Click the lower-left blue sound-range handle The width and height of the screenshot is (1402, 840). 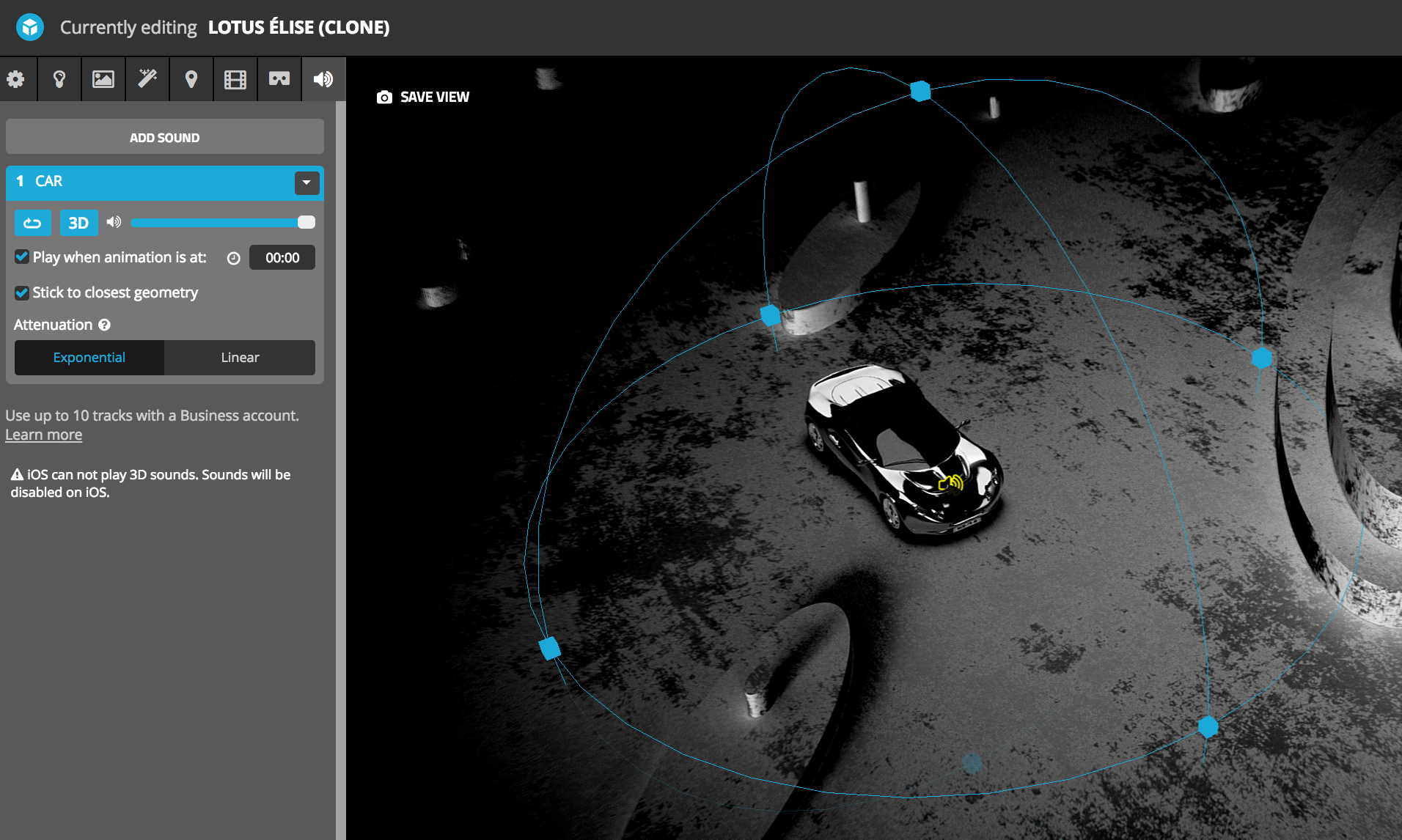point(549,648)
